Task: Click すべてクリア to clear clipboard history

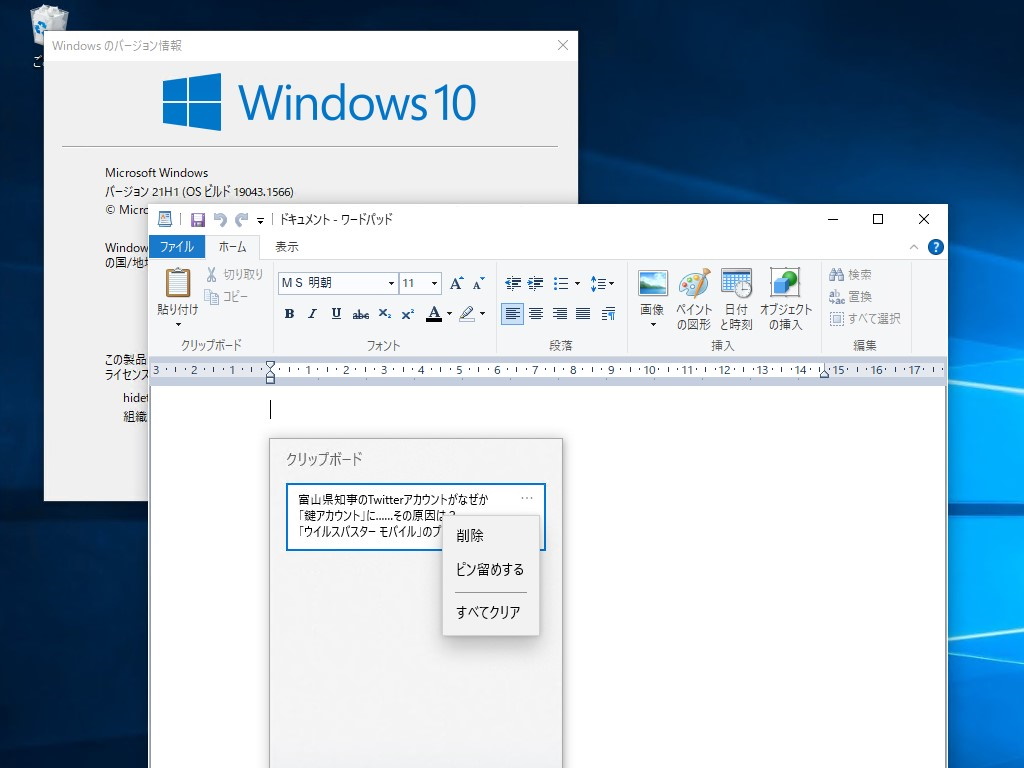Action: (x=489, y=612)
